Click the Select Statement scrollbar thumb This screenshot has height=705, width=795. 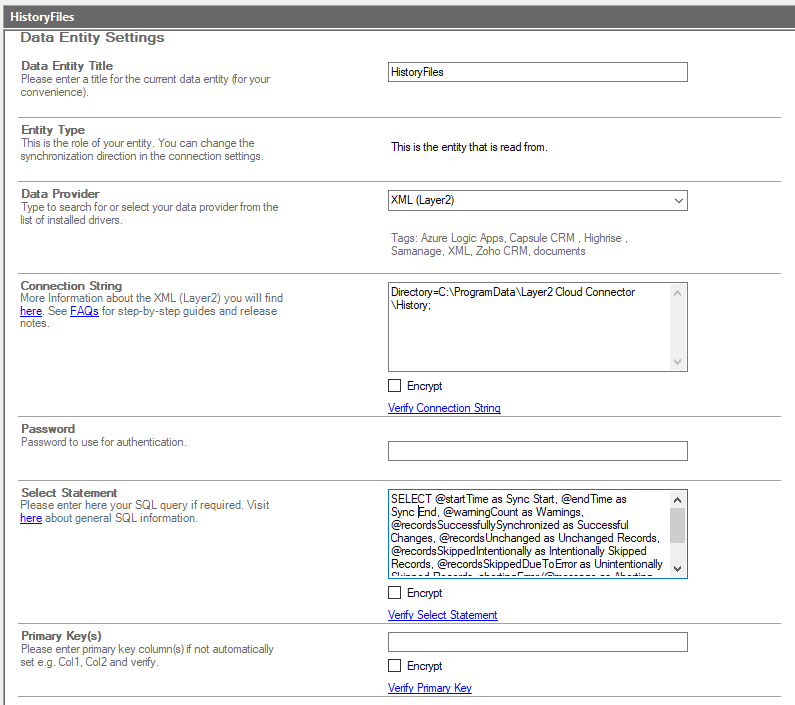tap(678, 525)
